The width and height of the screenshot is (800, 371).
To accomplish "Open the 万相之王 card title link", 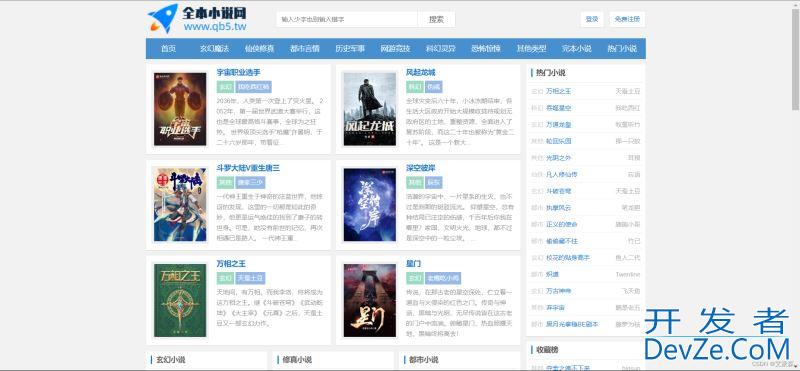I will 231,264.
